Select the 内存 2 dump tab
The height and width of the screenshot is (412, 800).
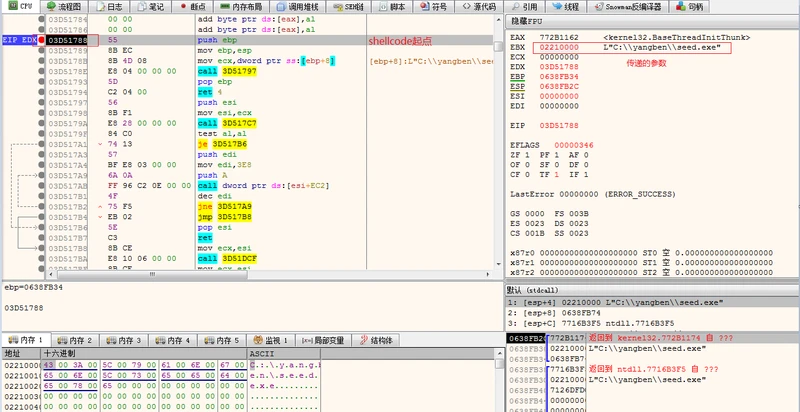coord(76,340)
